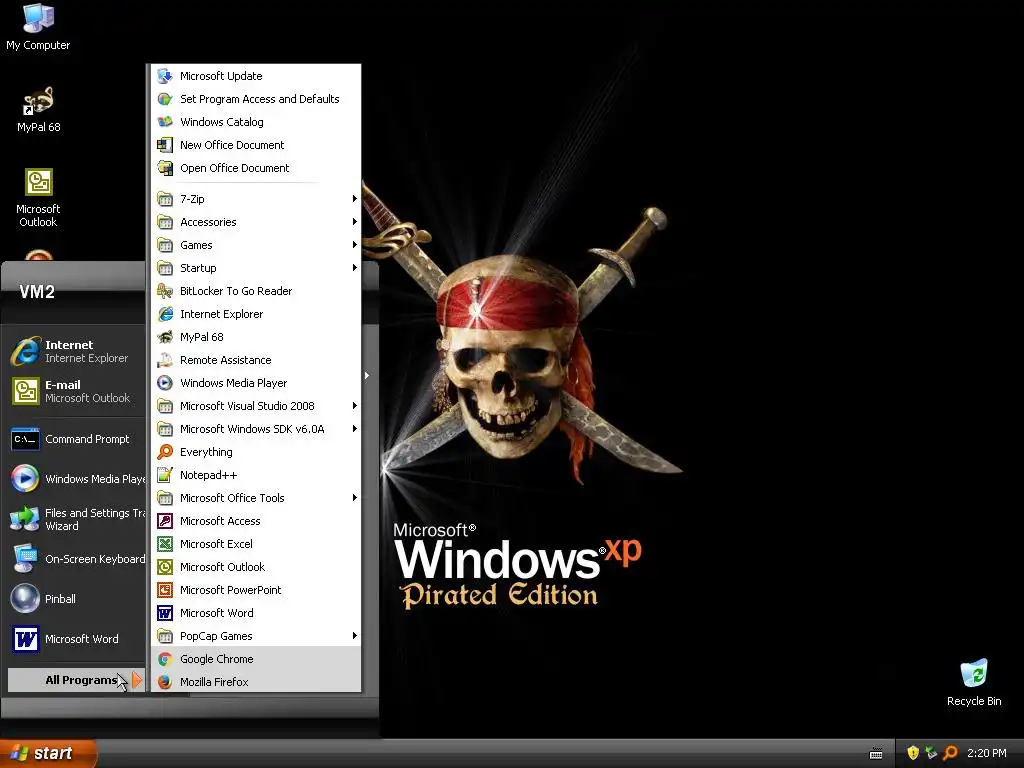Open On-Screen Keyboard from start menu
Screen dimensions: 1024x768
(x=76, y=559)
